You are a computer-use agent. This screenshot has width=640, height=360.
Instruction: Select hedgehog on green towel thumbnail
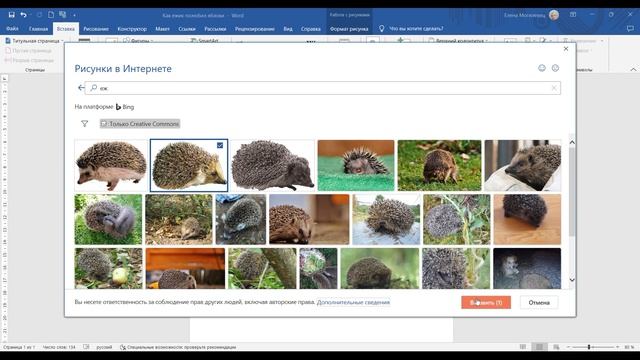356,165
